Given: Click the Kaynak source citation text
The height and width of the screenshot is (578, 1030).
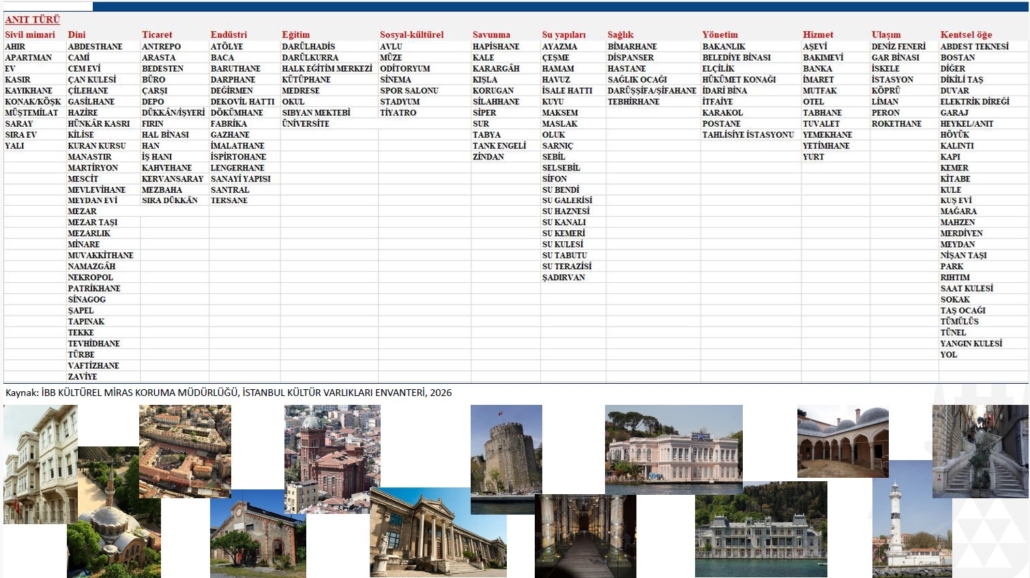Looking at the screenshot, I should [x=228, y=393].
